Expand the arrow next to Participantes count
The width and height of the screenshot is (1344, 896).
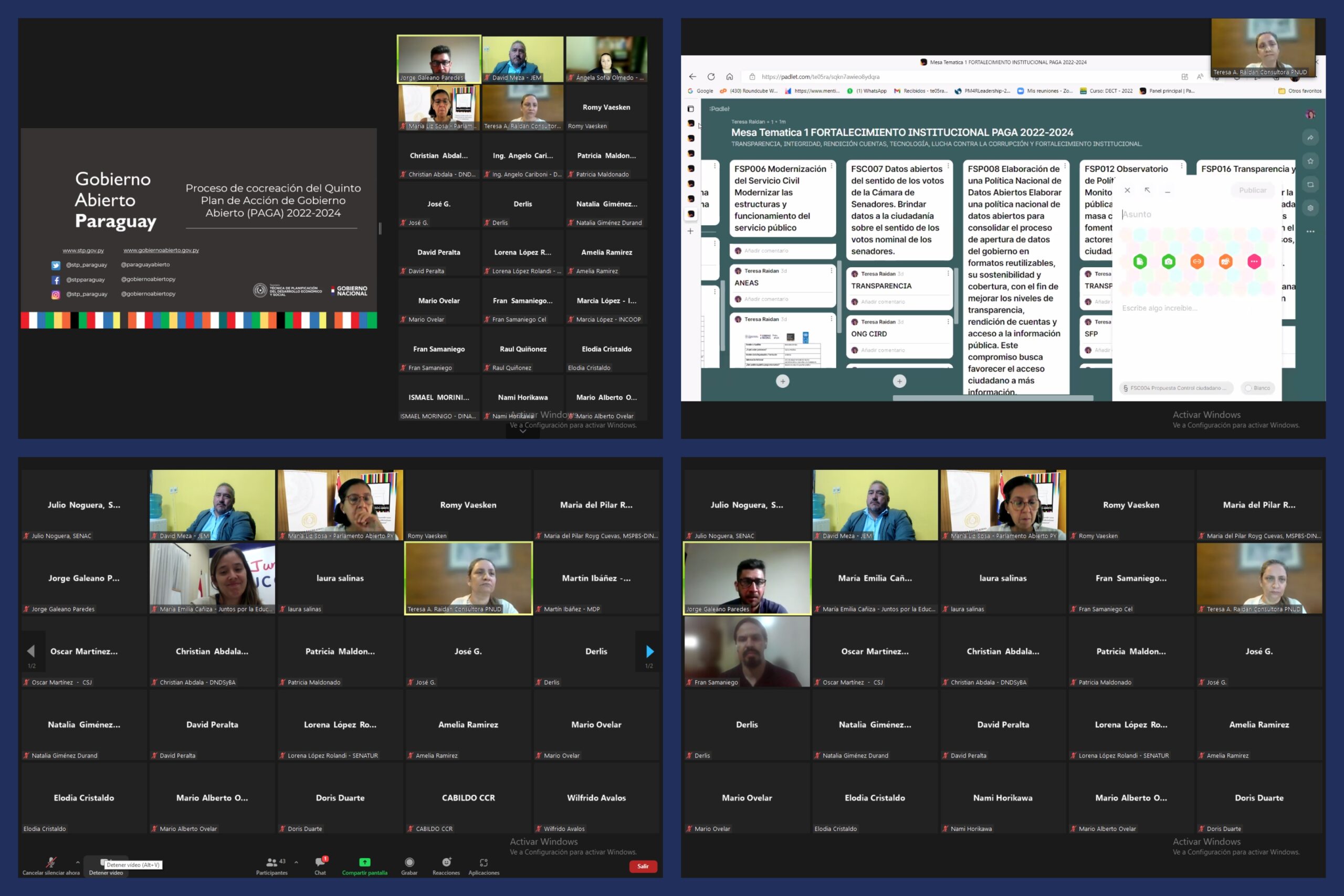pyautogui.click(x=296, y=862)
